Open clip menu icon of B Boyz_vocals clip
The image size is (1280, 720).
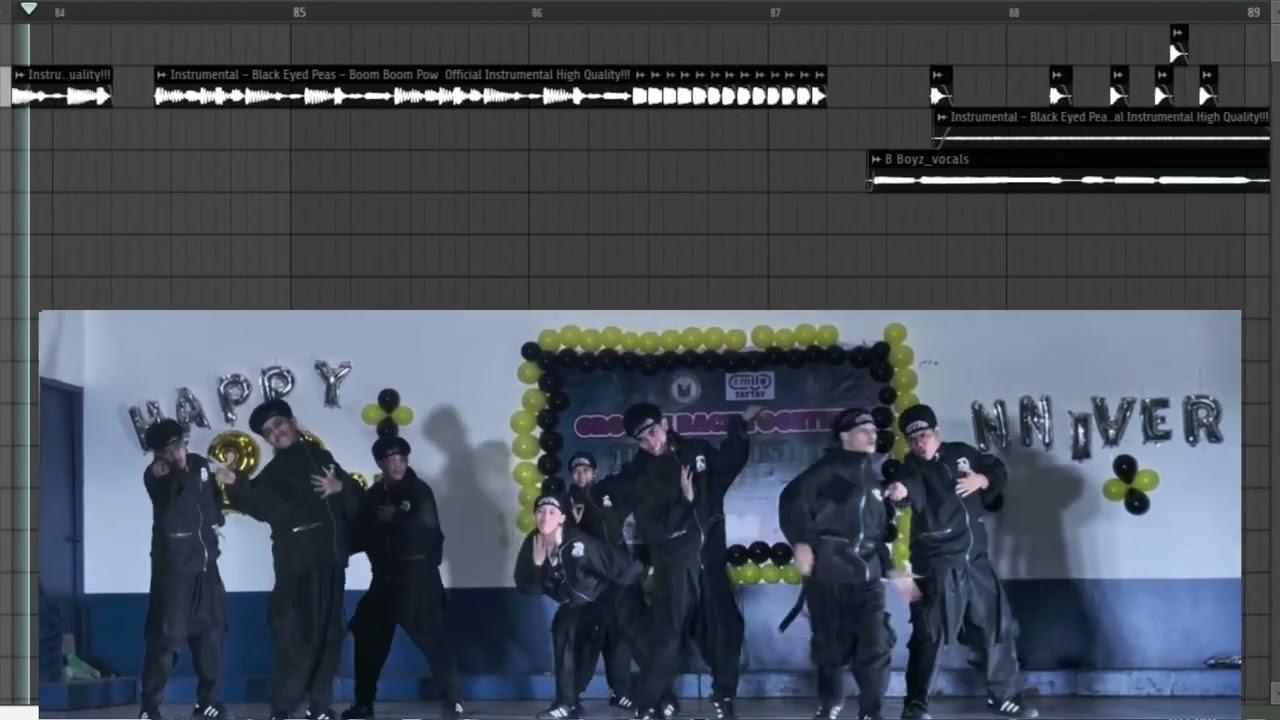pos(876,159)
